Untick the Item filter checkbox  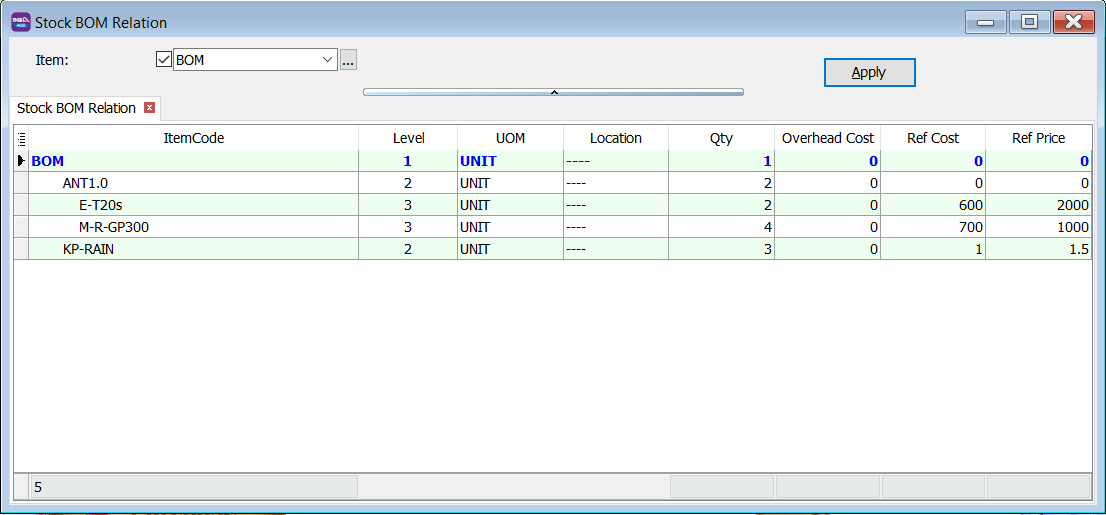(x=165, y=60)
